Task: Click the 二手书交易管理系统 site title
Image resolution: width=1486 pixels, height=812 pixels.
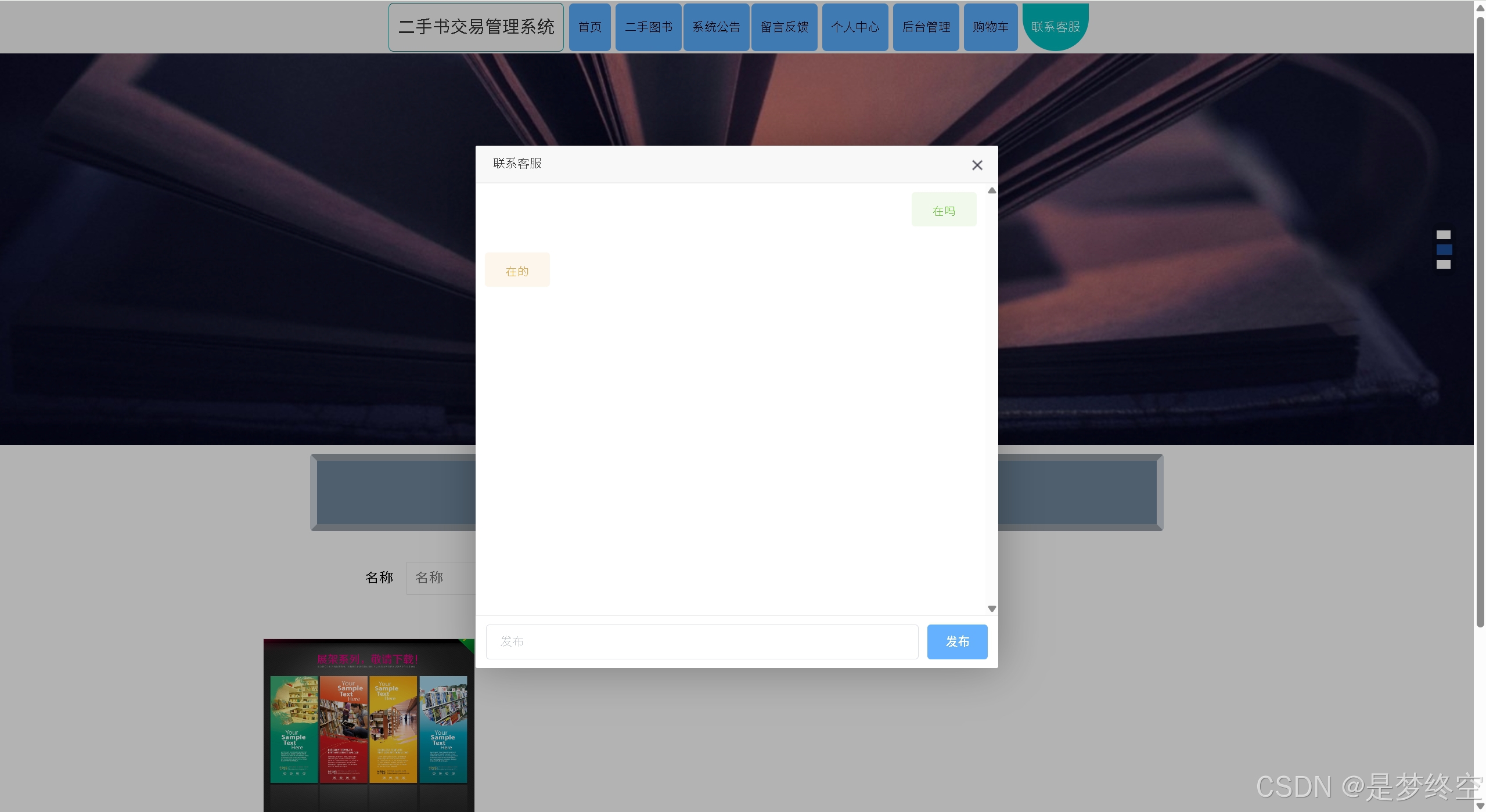Action: 476,27
